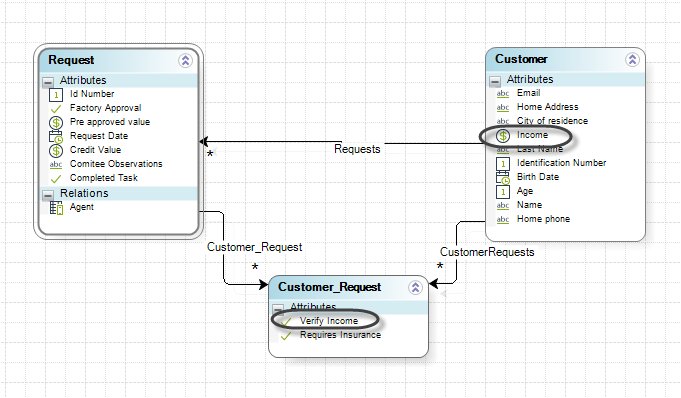
Task: Select the Id Number attribute
Action: tap(92, 94)
